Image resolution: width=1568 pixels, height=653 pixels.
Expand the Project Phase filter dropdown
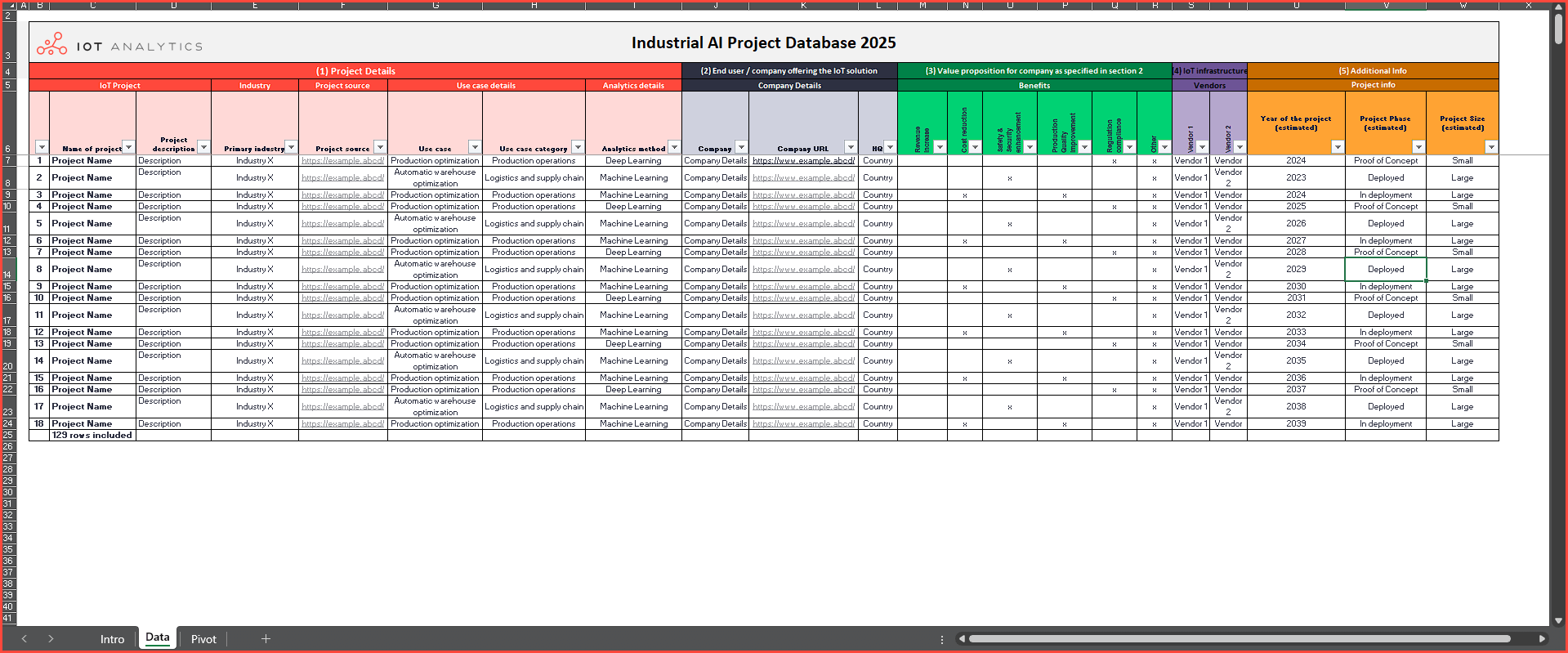click(1418, 147)
